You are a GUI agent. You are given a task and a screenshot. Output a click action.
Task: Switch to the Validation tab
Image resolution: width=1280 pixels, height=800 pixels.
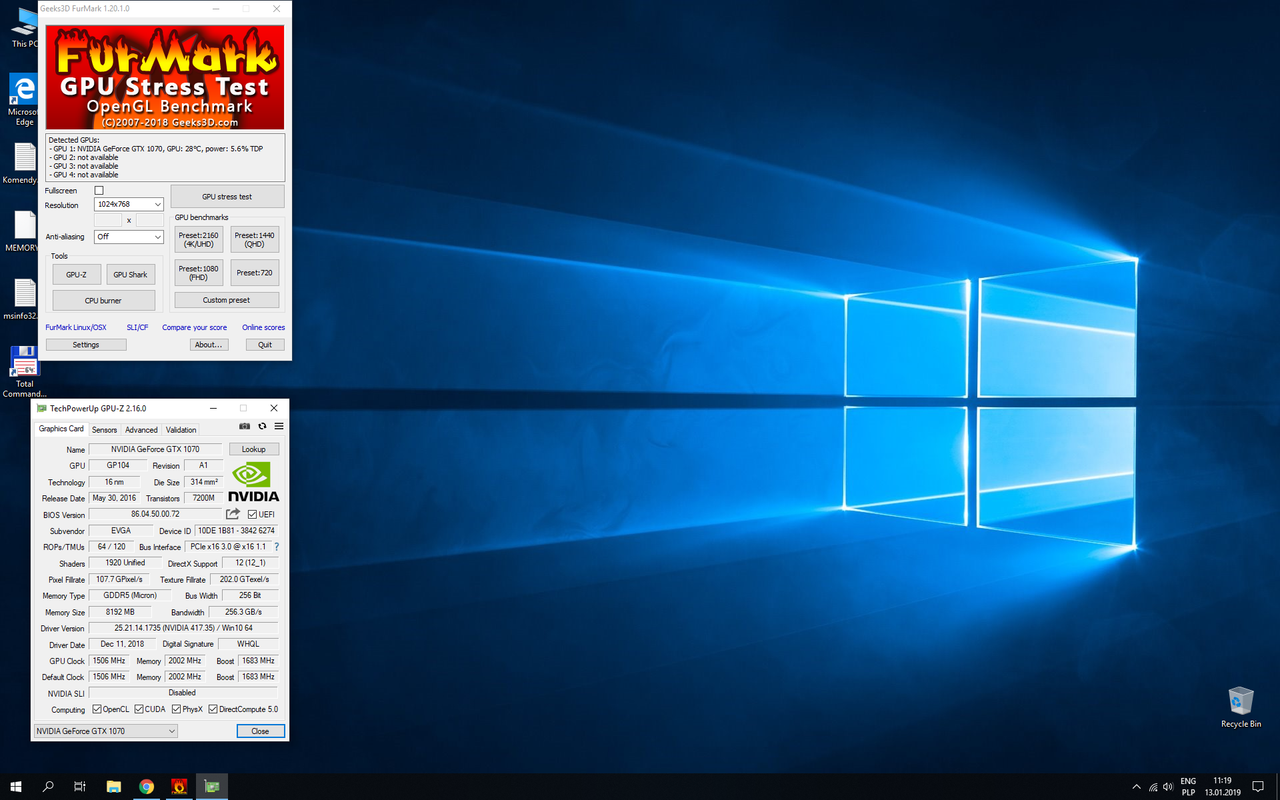(x=181, y=430)
